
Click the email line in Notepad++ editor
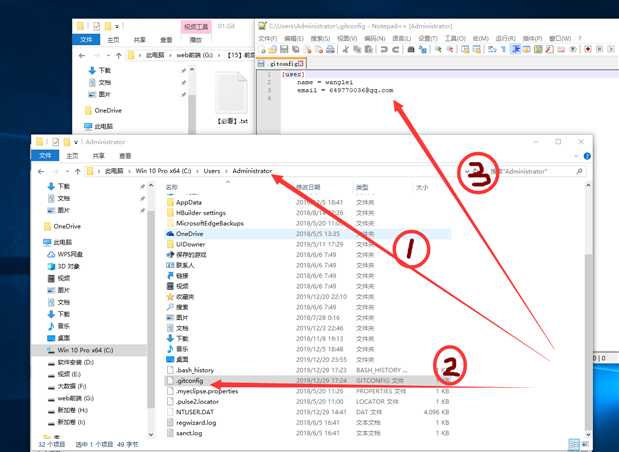point(345,90)
